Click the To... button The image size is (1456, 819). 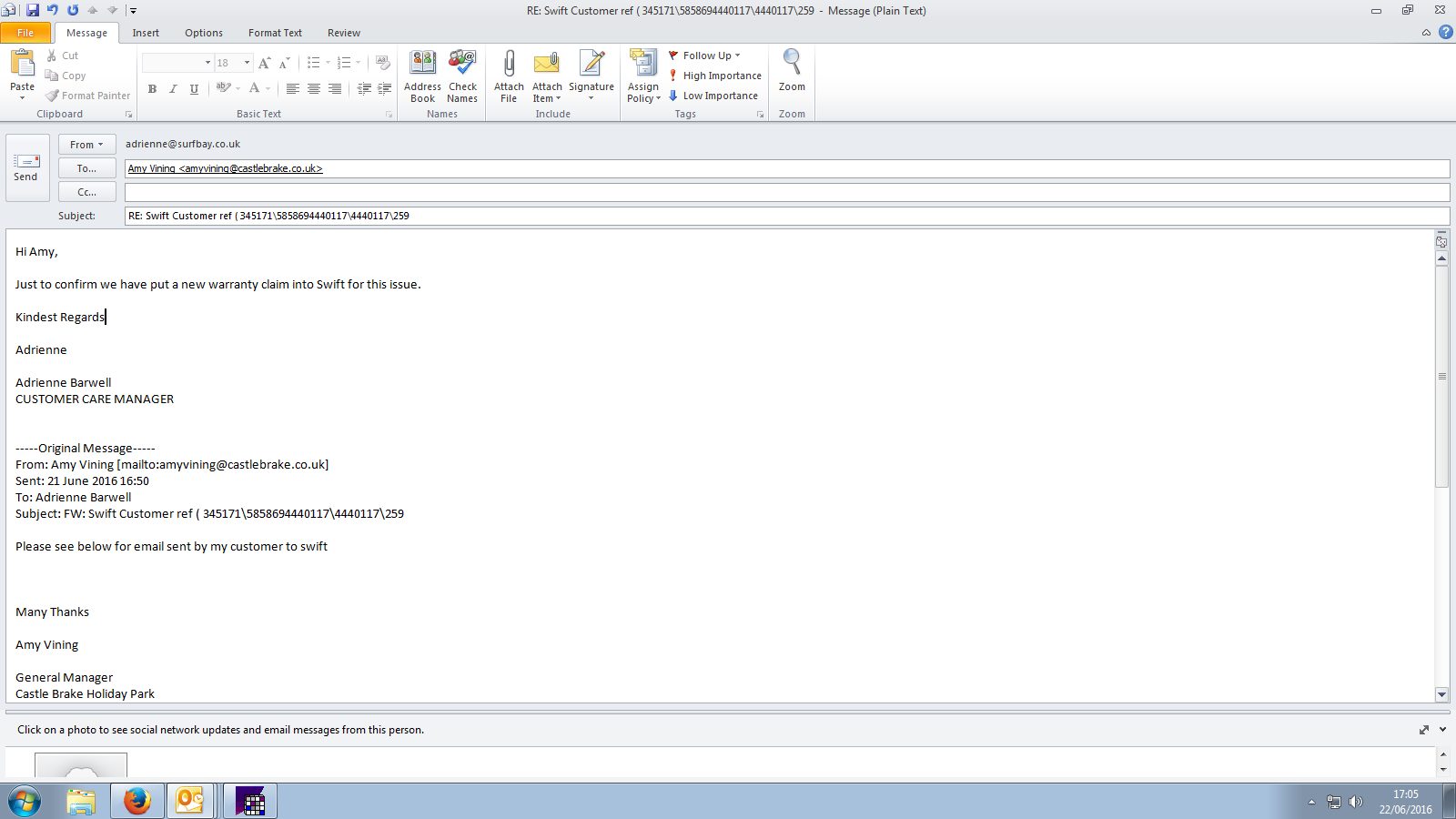pyautogui.click(x=87, y=168)
